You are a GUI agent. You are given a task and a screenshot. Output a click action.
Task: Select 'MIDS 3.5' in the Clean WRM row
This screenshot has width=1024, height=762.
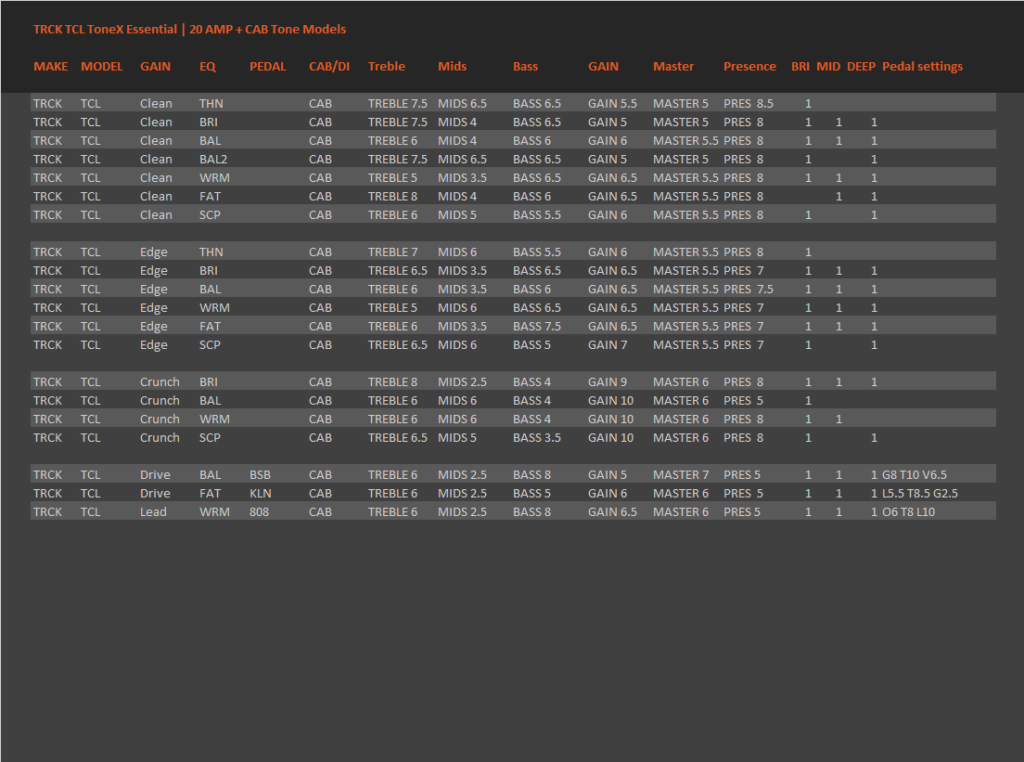tap(462, 178)
